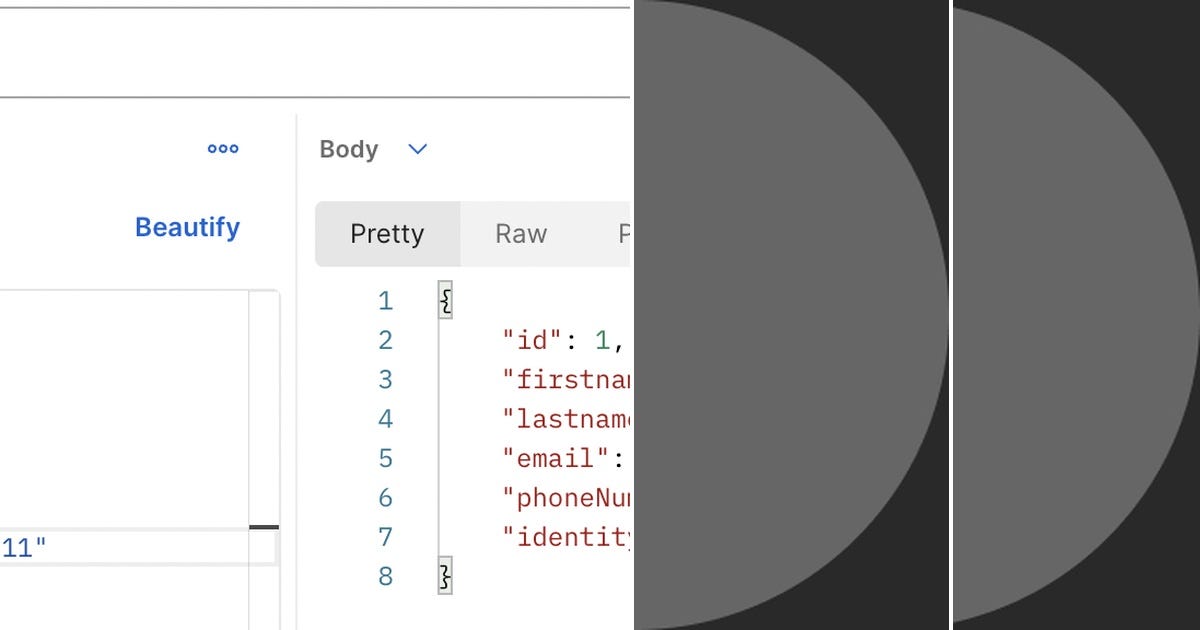The image size is (1200, 630).
Task: Click the Beautify link
Action: (187, 227)
